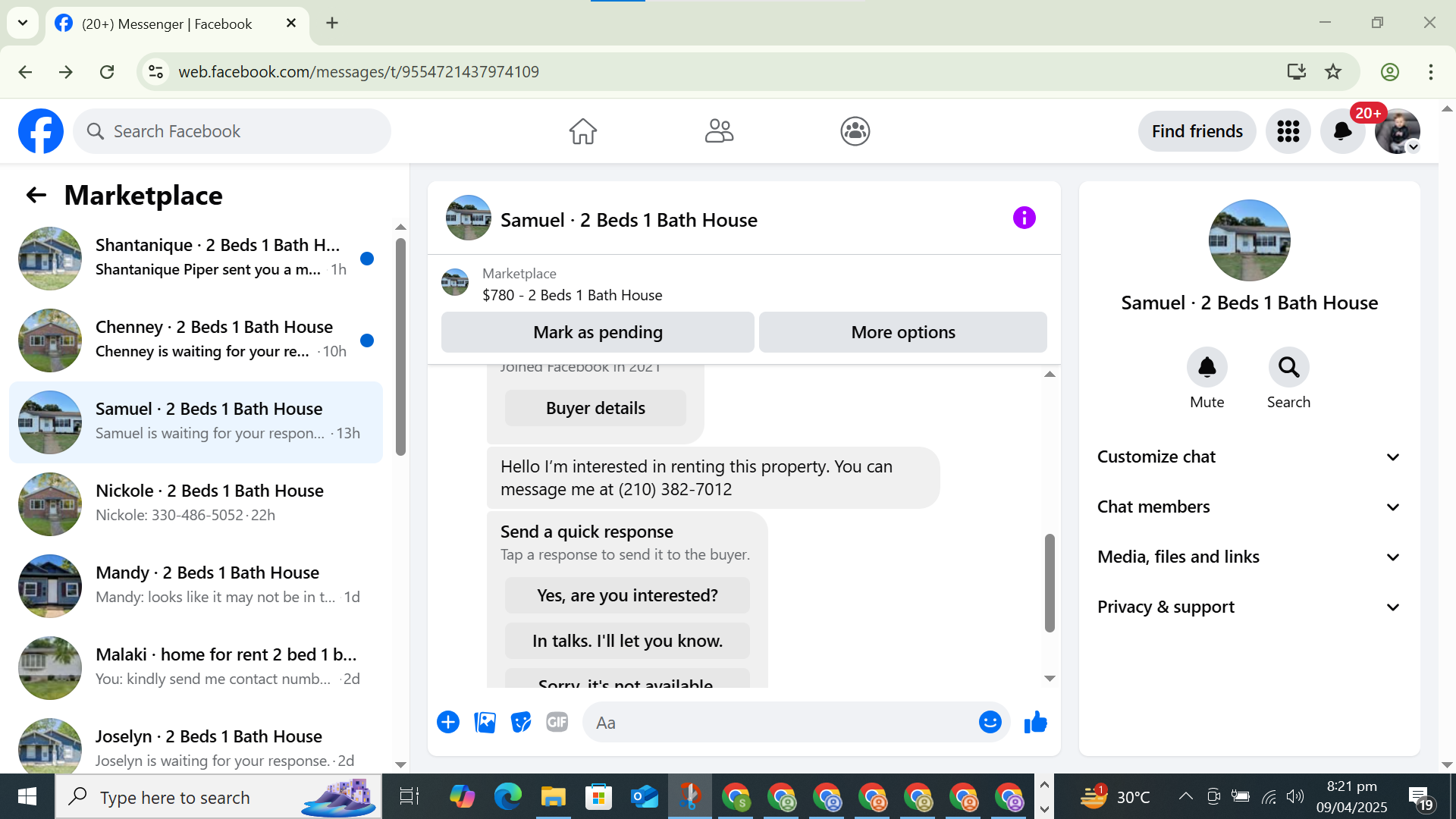Open the tab search dropdown arrow

pyautogui.click(x=23, y=23)
